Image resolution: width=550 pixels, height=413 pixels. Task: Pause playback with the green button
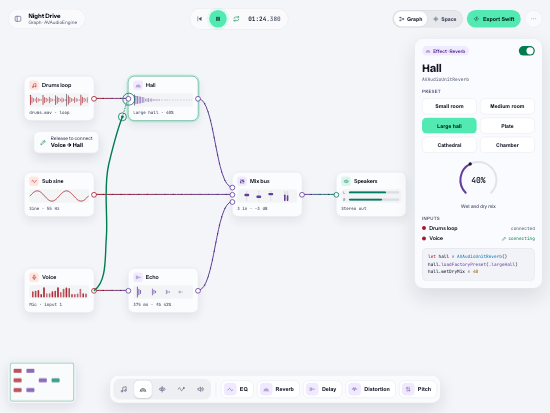[x=218, y=19]
